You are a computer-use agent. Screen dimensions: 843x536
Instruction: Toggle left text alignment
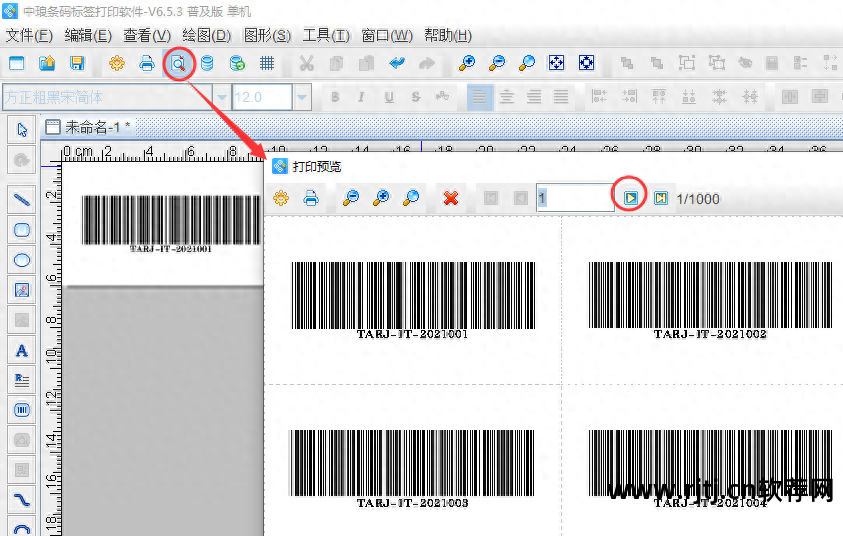[x=480, y=97]
